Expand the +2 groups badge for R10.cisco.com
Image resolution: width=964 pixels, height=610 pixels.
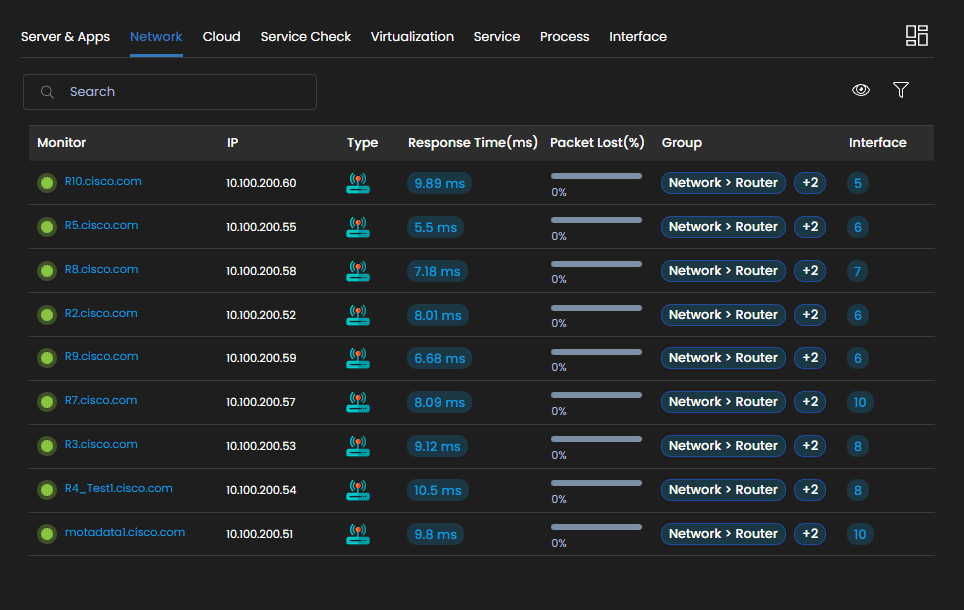(810, 183)
